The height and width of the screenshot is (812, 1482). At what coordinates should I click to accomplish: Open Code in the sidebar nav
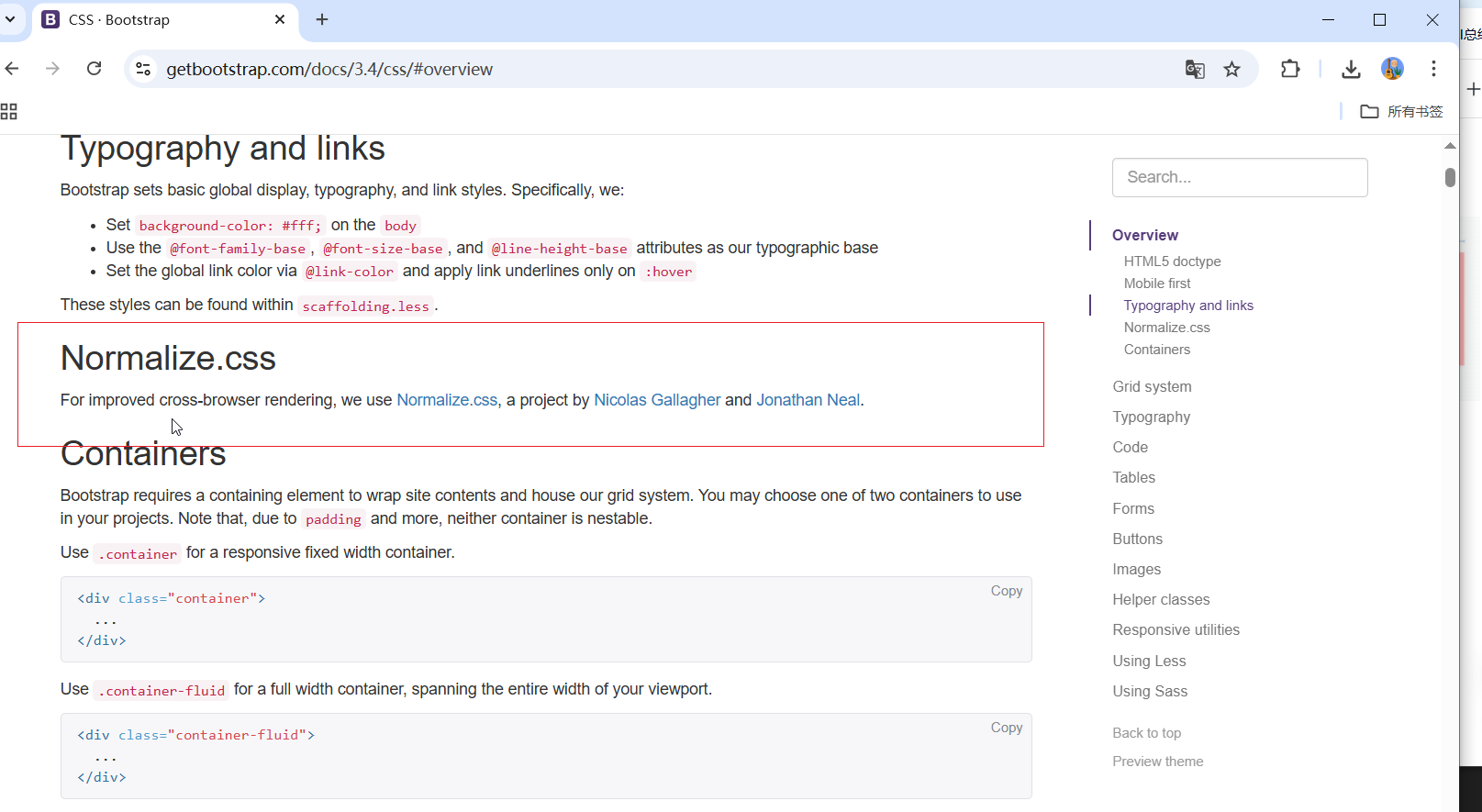coord(1131,448)
